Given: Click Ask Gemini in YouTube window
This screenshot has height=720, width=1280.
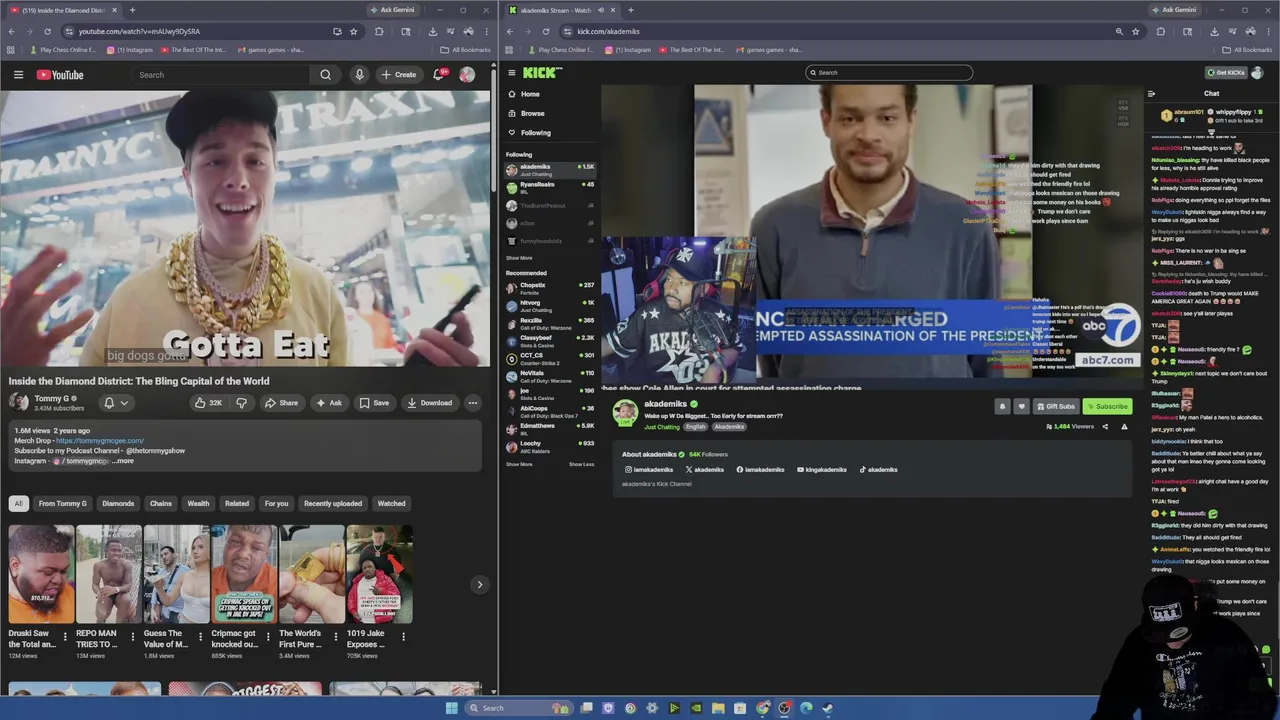Looking at the screenshot, I should pos(391,10).
